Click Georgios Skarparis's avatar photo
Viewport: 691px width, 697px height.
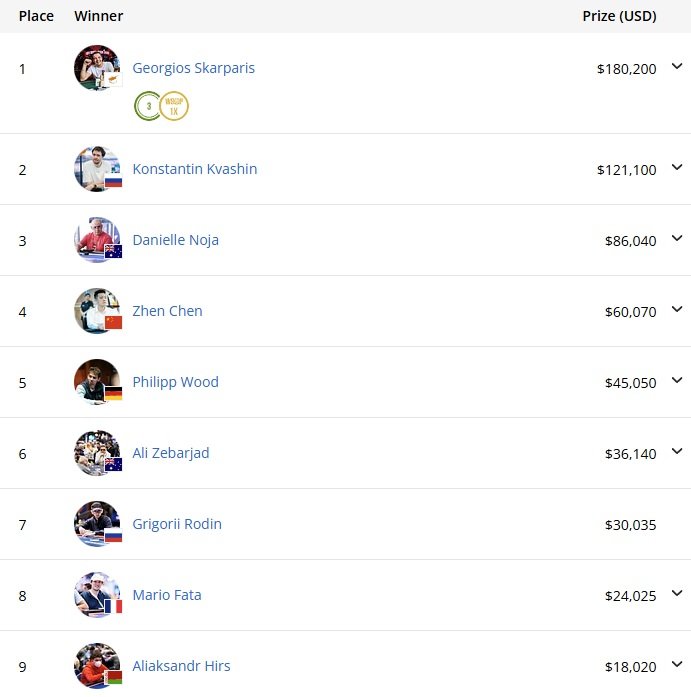(x=97, y=68)
